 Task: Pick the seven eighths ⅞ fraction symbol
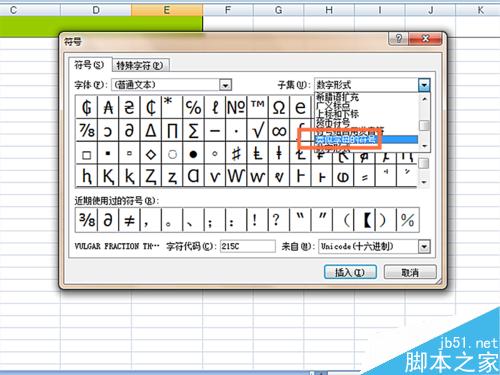click(87, 130)
